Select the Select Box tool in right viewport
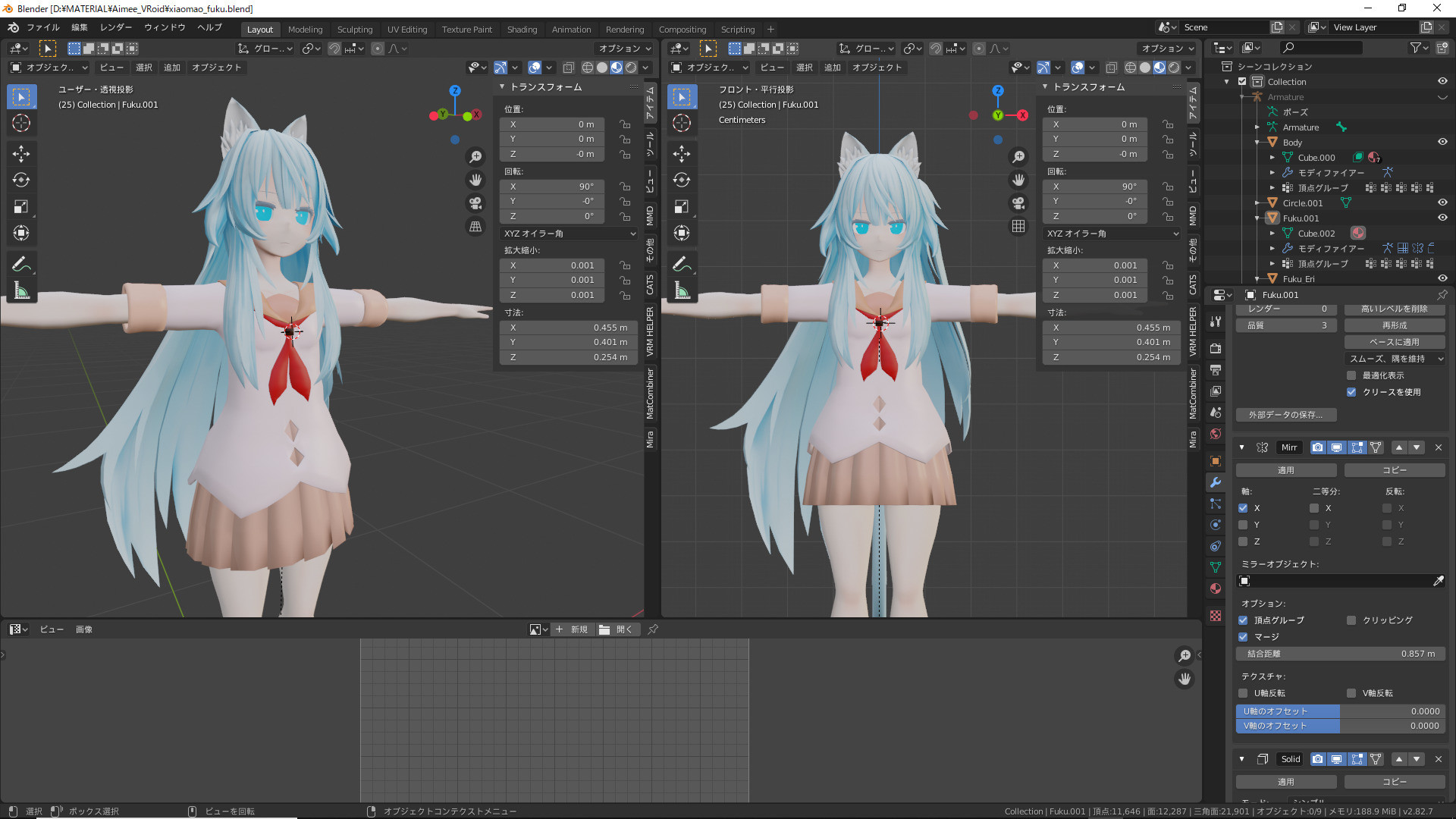 point(682,97)
